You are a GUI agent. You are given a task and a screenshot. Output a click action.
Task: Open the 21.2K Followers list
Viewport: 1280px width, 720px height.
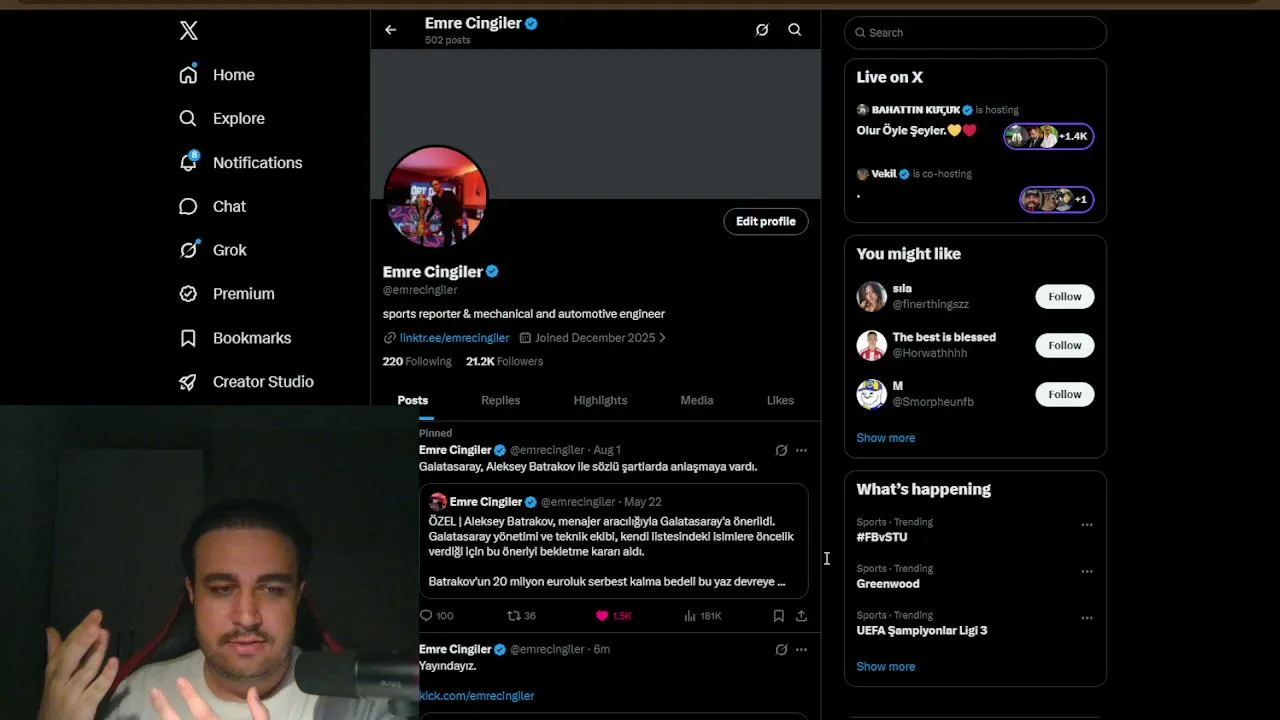[x=505, y=361]
